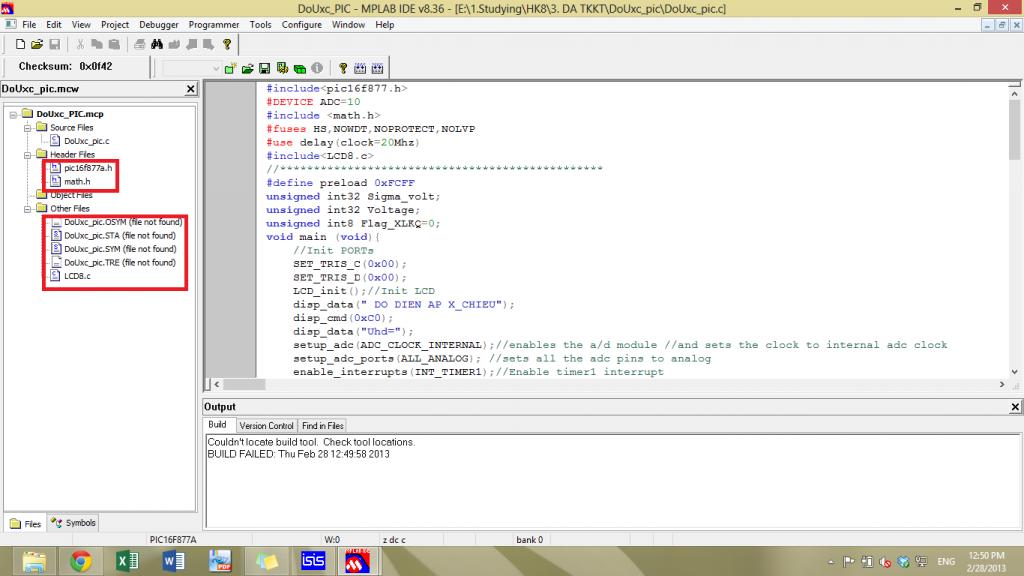Click the green Package in .zip icon
The image size is (1024, 576).
tap(299, 68)
